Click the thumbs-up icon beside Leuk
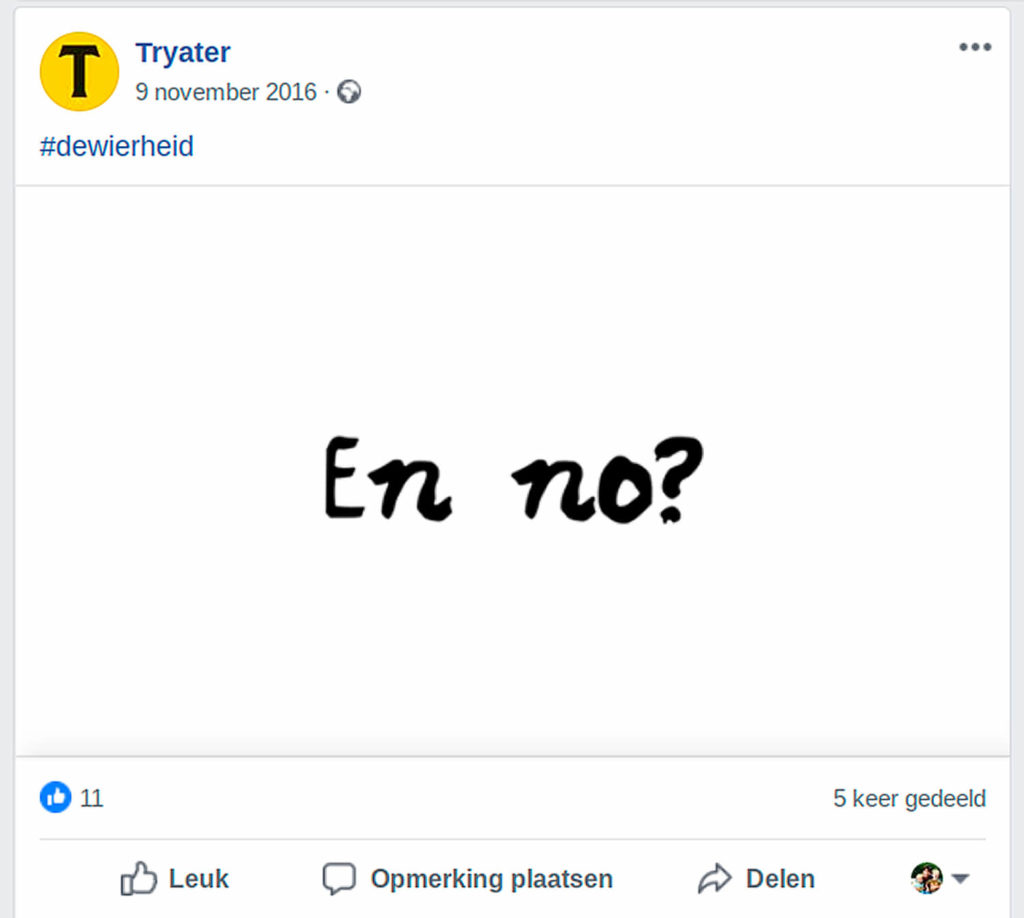 (139, 879)
